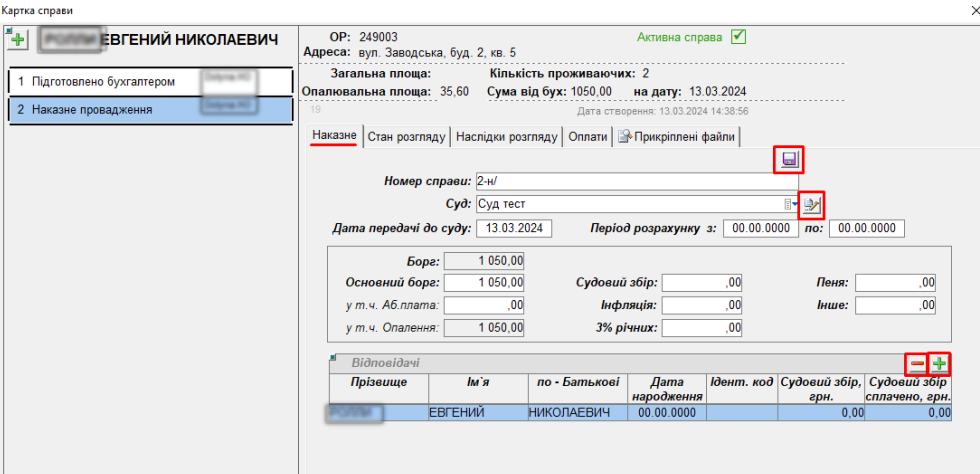The image size is (980, 474).
Task: Open the court editor icon beside Суд
Action: click(813, 204)
